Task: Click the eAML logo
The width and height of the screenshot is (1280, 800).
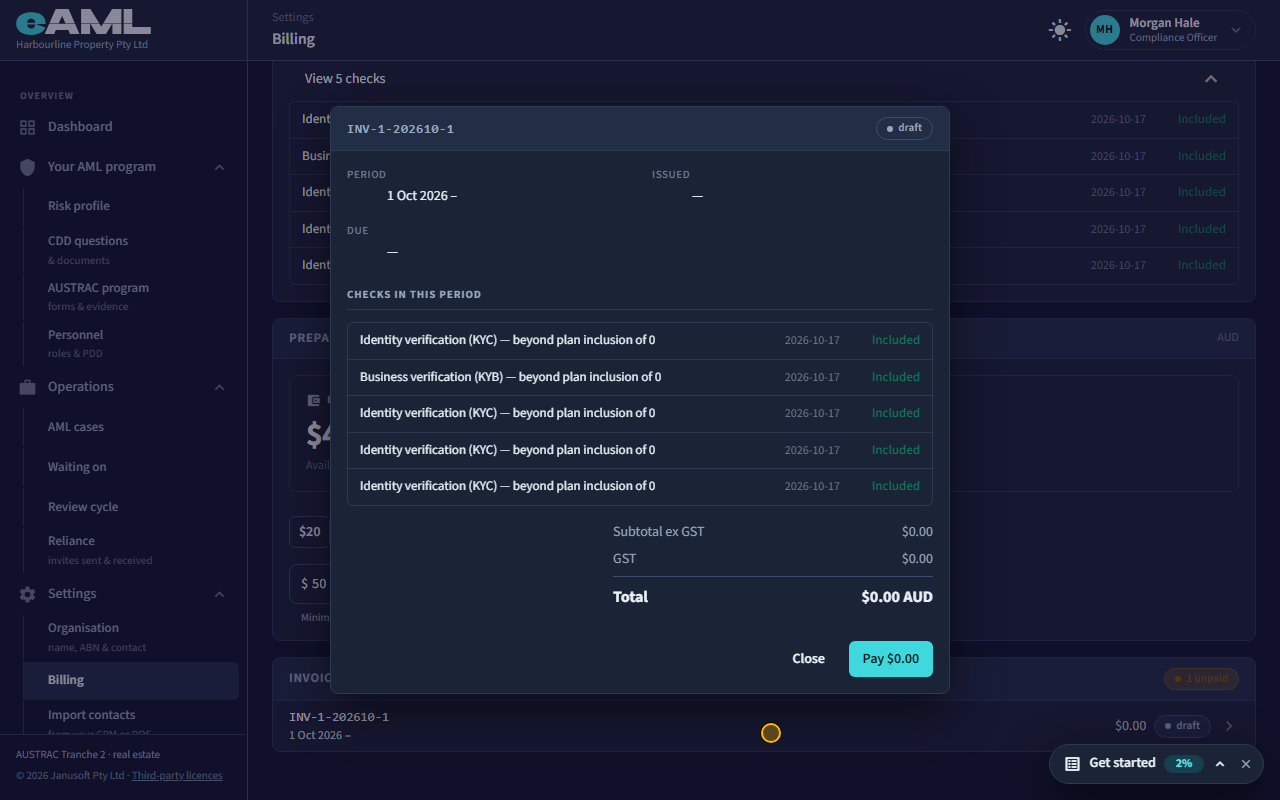Action: (84, 22)
